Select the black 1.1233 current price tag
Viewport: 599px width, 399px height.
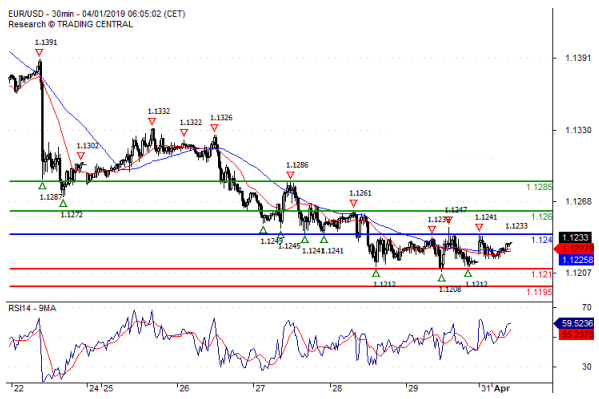(576, 237)
